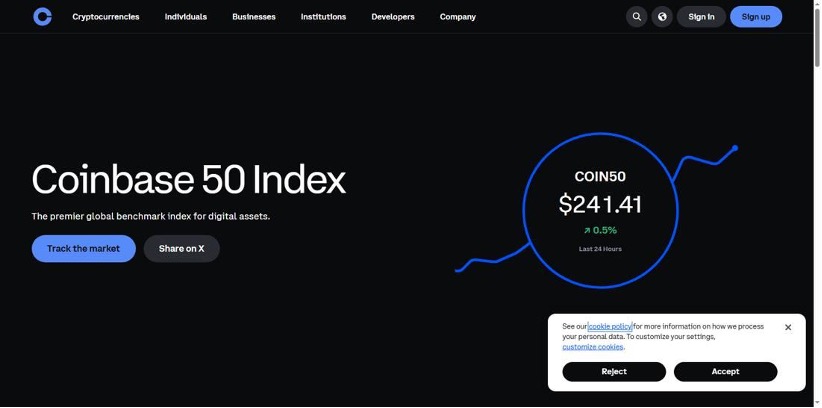Click the page vertical scrollbar thumb
822x408 pixels.
click(x=817, y=38)
